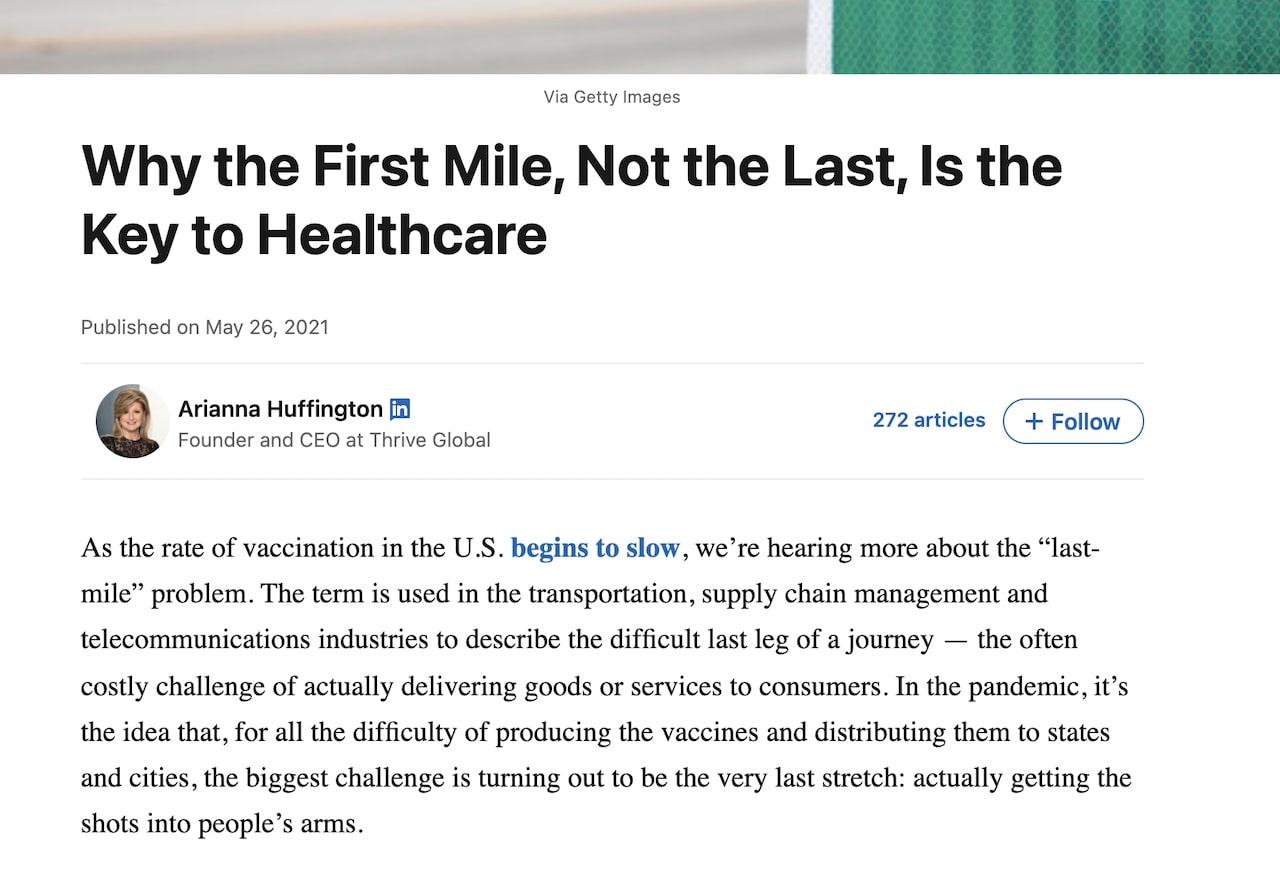Screen dimensions: 1280x891
Task: Click the LinkedIn badge beside Arianna Huffington
Action: (400, 409)
